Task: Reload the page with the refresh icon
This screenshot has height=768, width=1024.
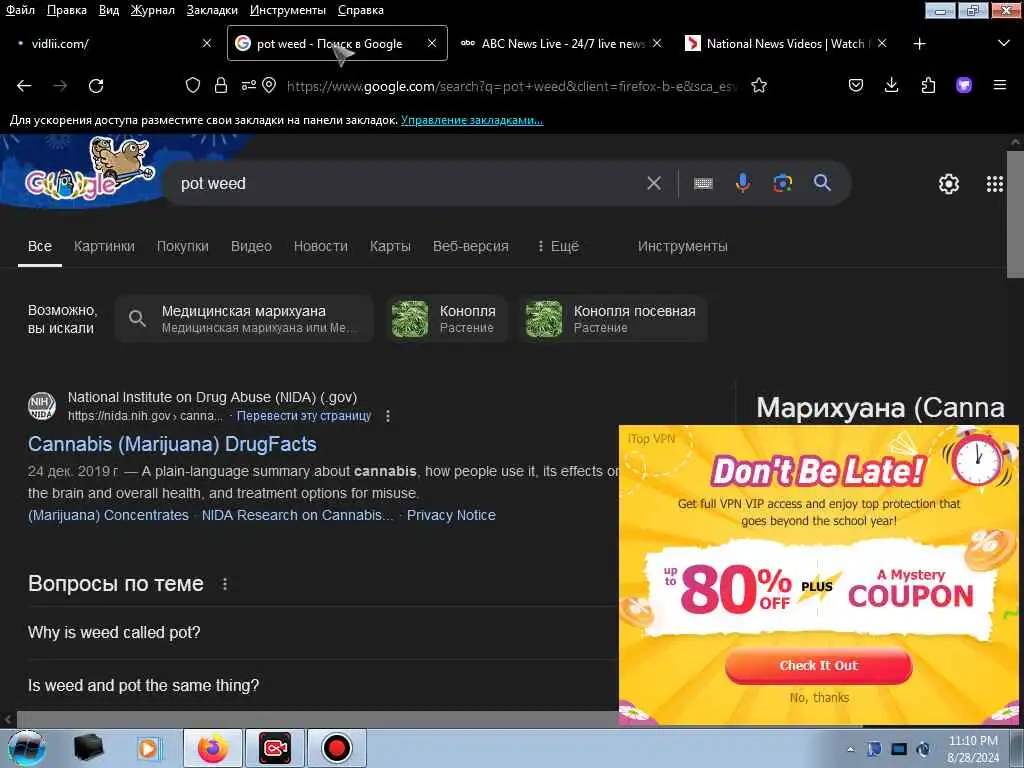Action: point(96,86)
